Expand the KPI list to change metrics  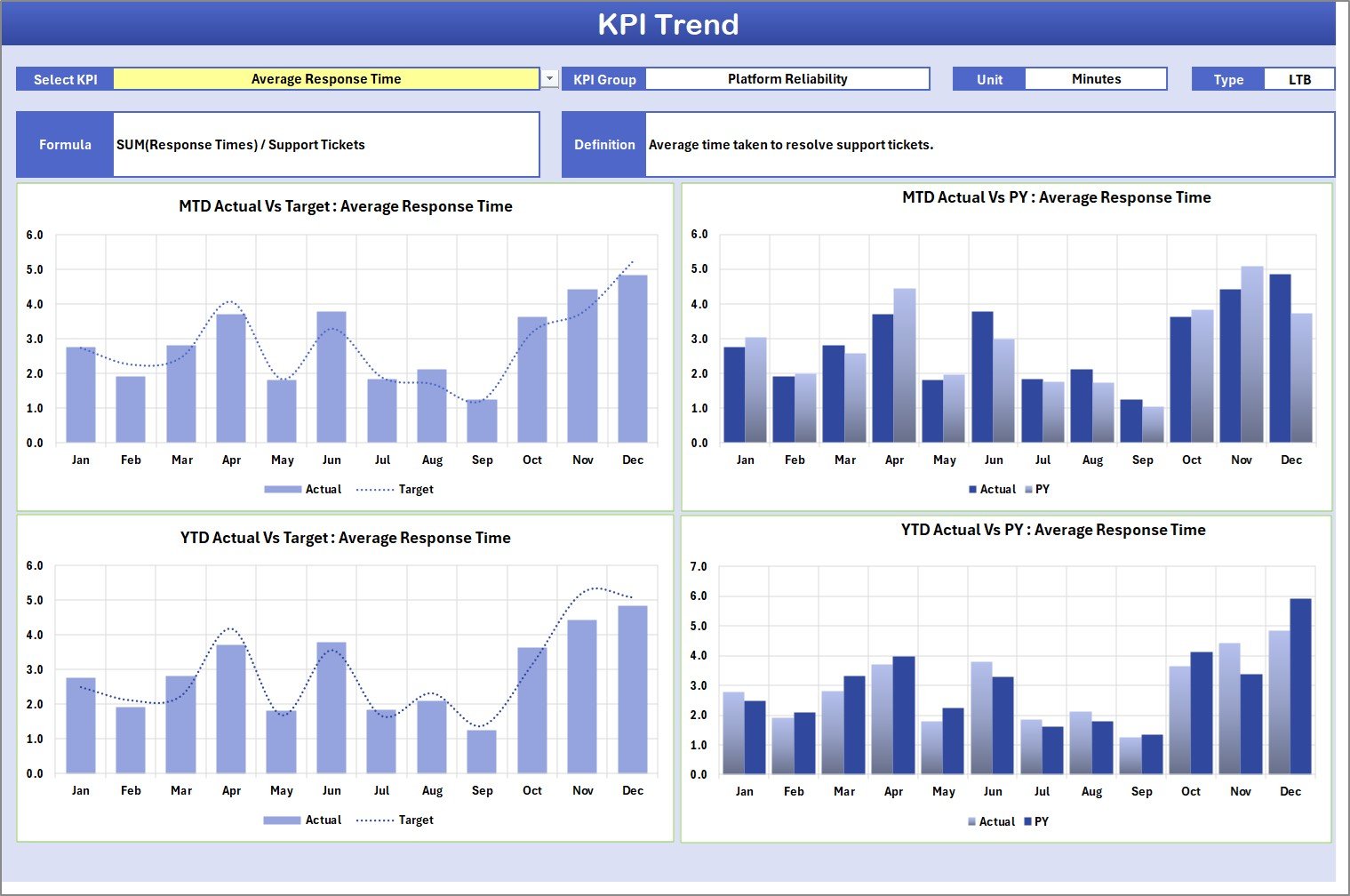[x=547, y=78]
